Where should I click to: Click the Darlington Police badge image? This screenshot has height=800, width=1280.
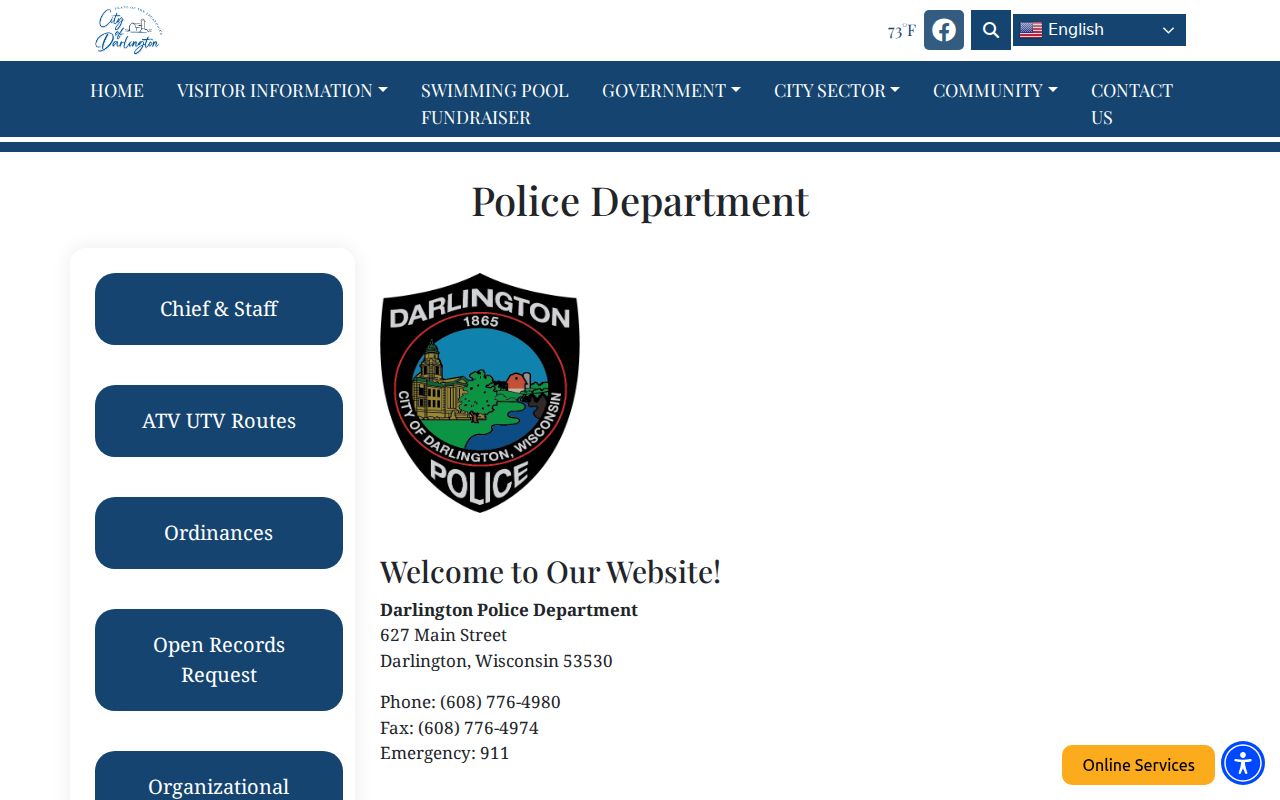480,392
